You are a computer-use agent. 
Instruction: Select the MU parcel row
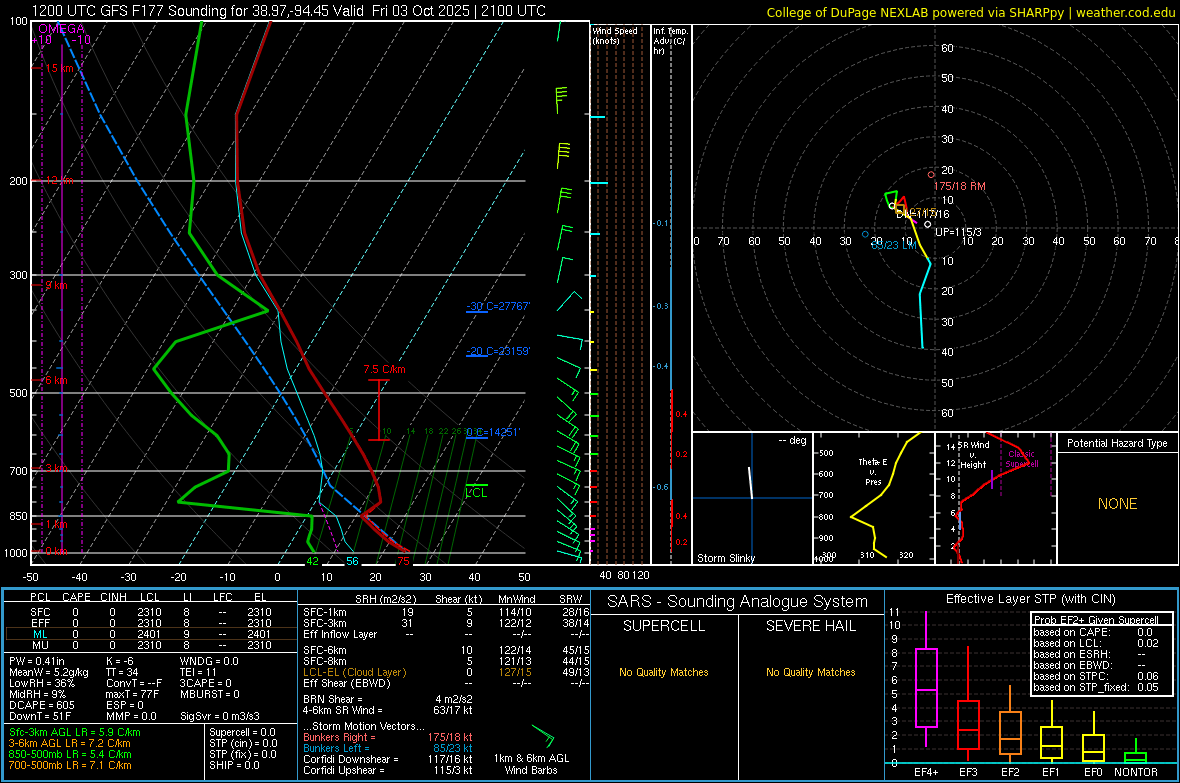(x=151, y=645)
